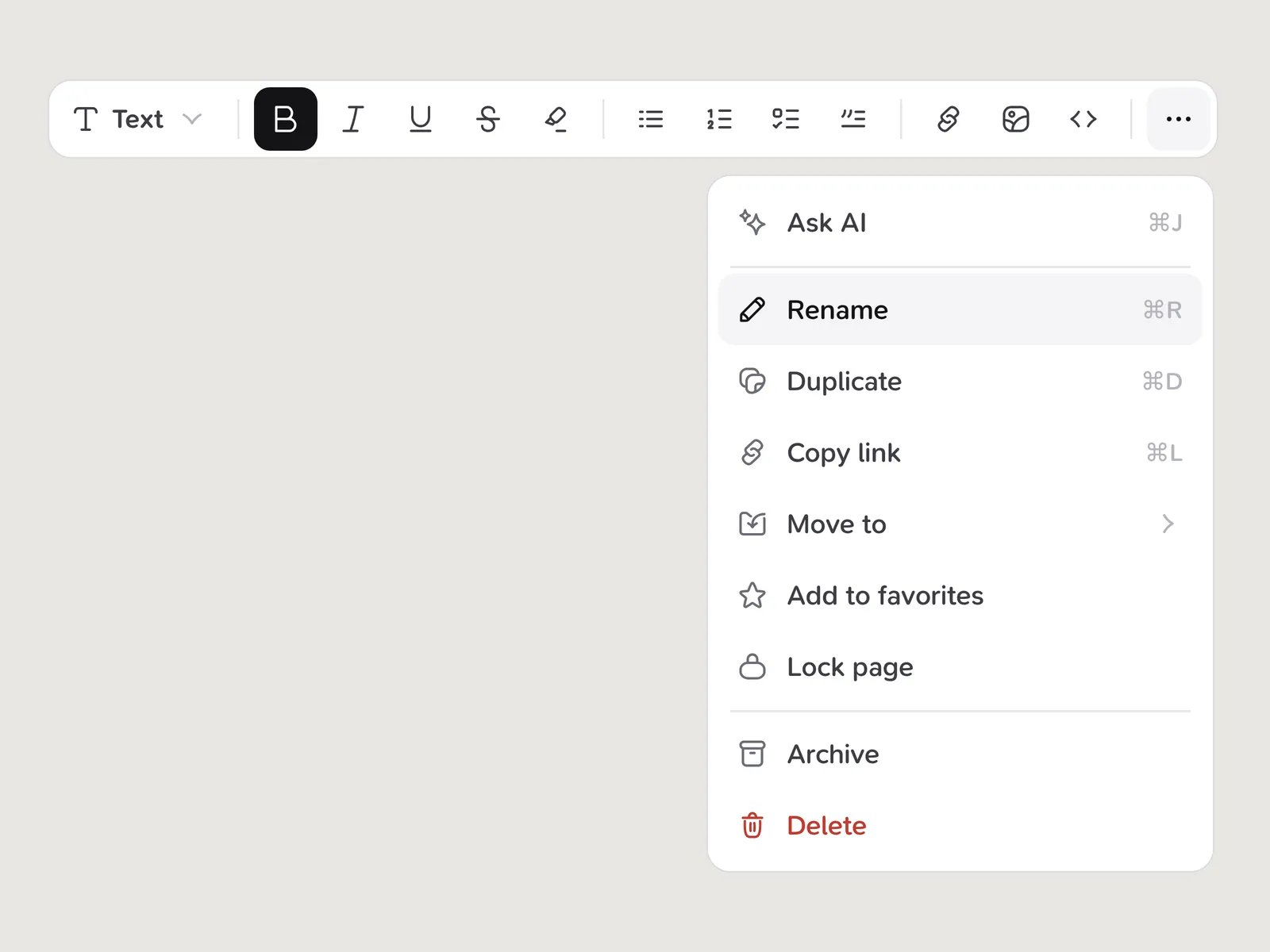1270x952 pixels.
Task: Select Archive from the menu
Action: pos(960,754)
